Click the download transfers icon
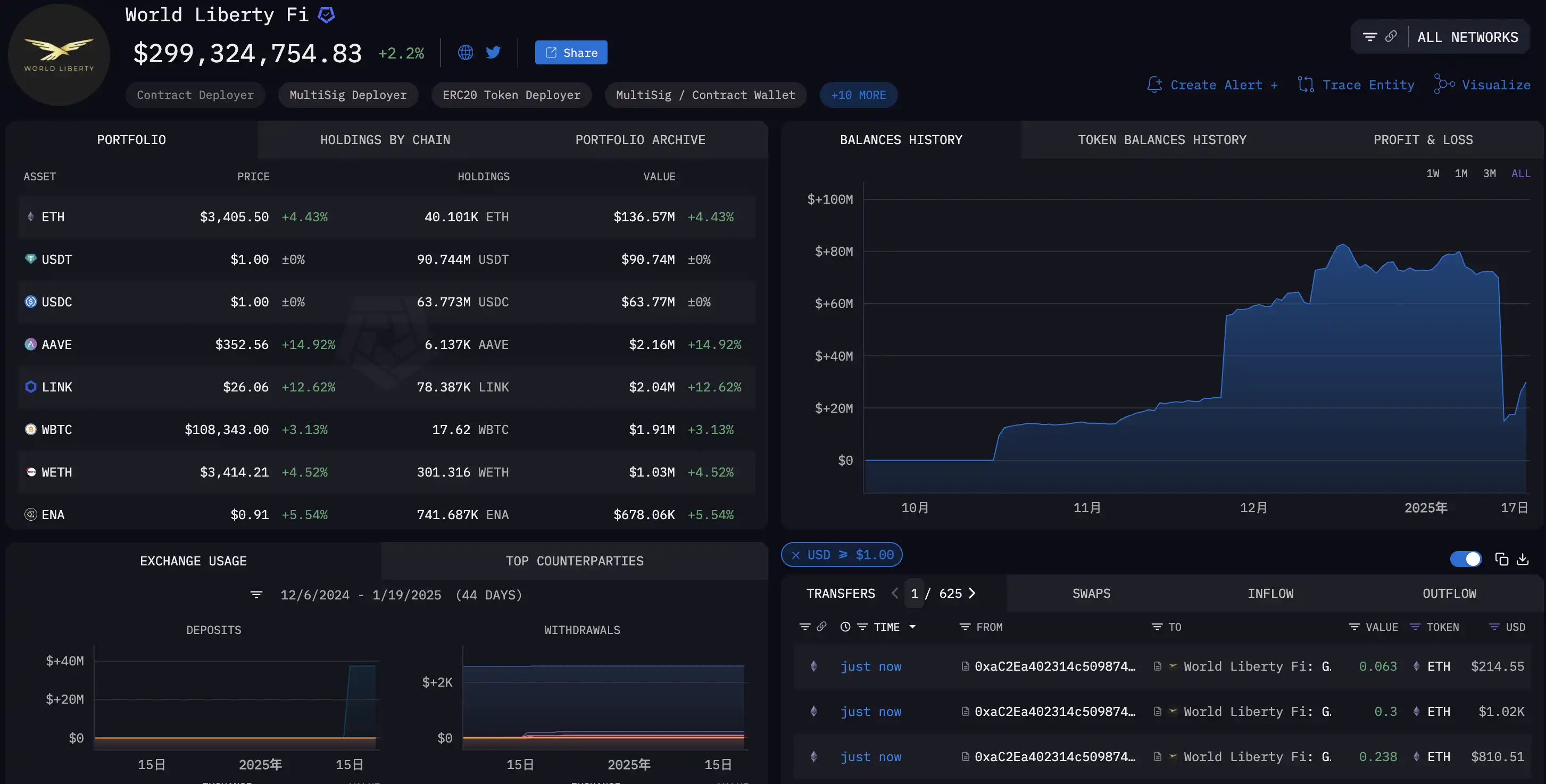Viewport: 1546px width, 784px height. [x=1523, y=559]
